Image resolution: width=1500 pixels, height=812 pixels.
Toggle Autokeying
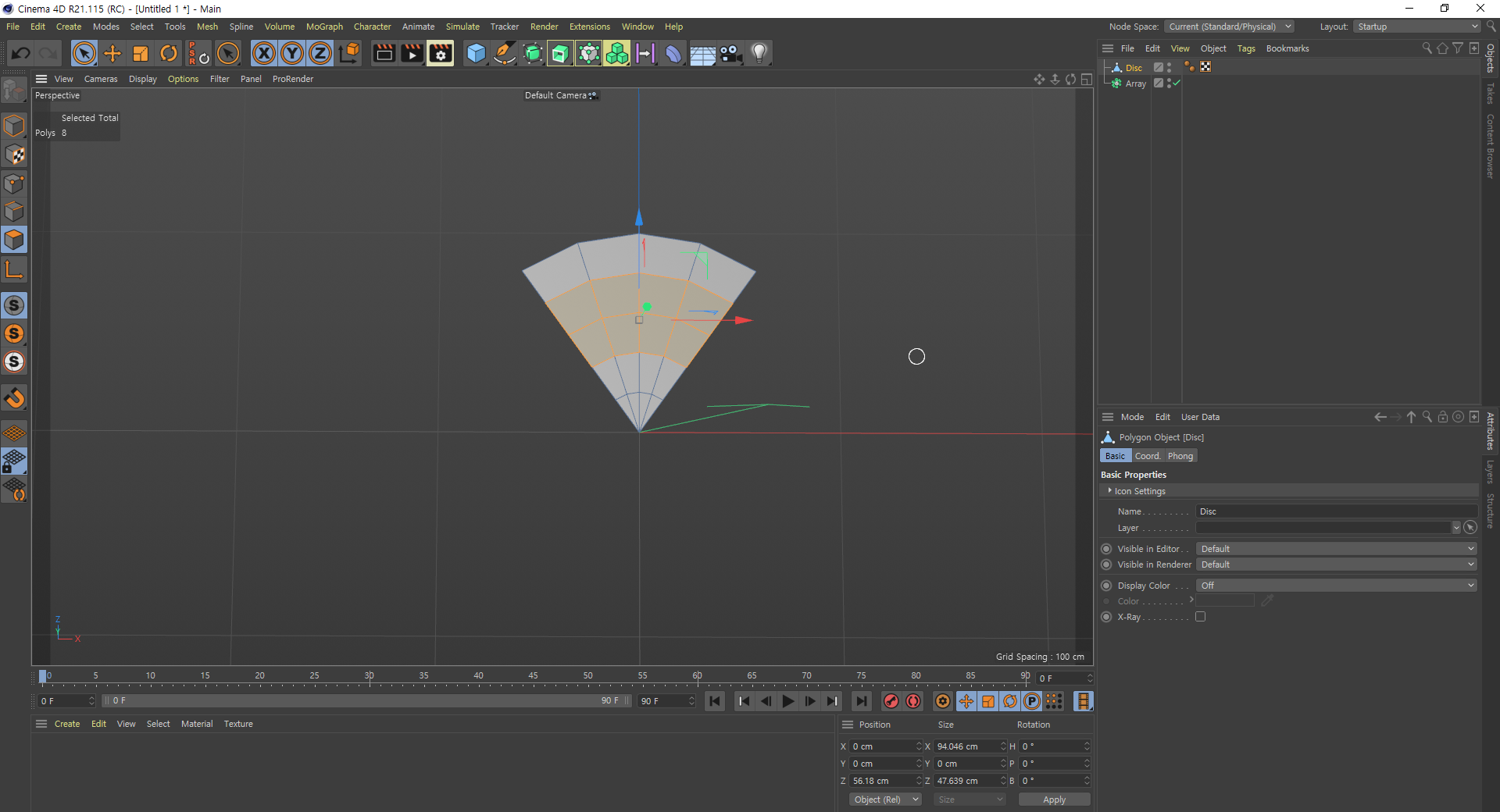912,701
